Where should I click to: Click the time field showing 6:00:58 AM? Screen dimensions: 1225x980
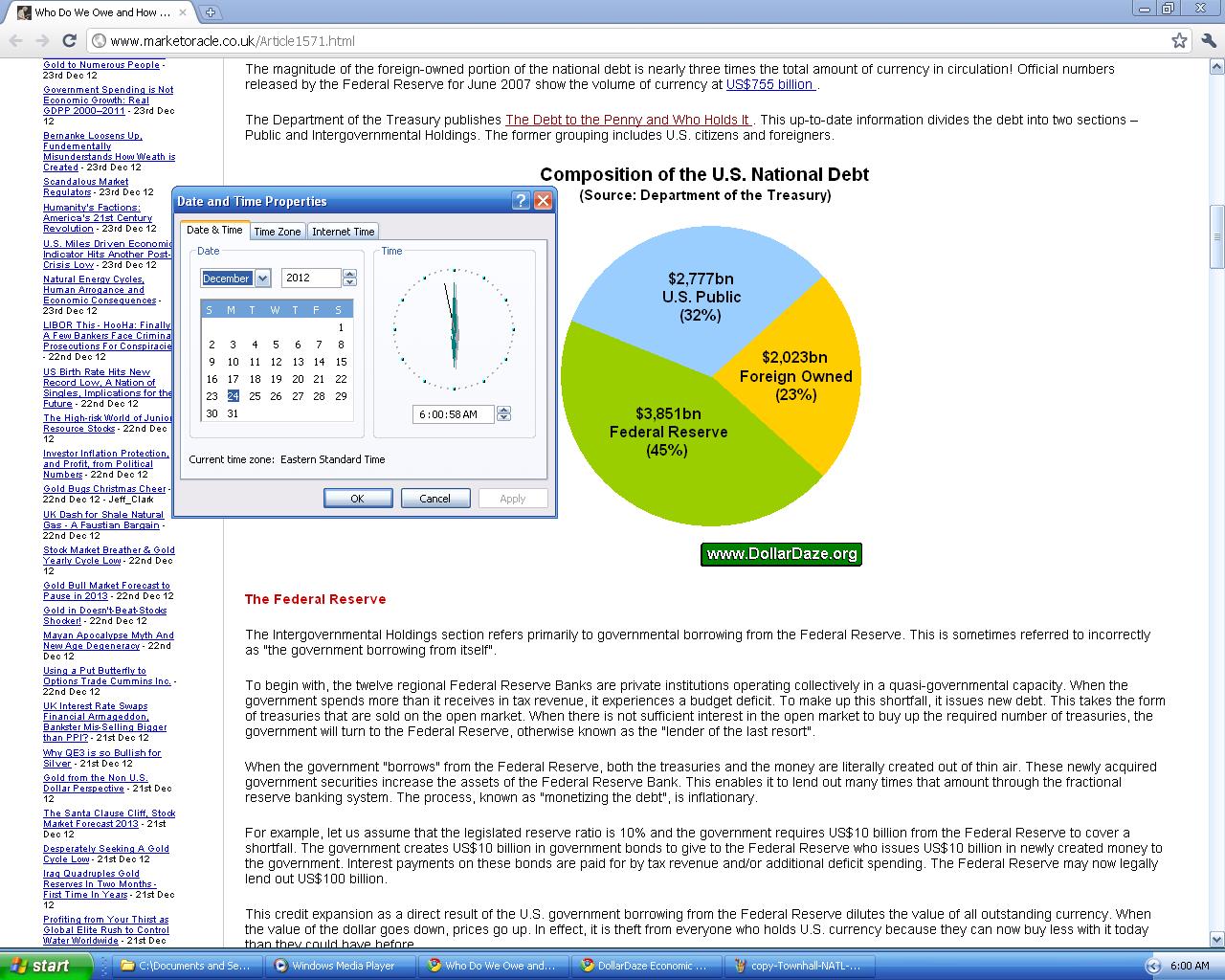tap(455, 414)
